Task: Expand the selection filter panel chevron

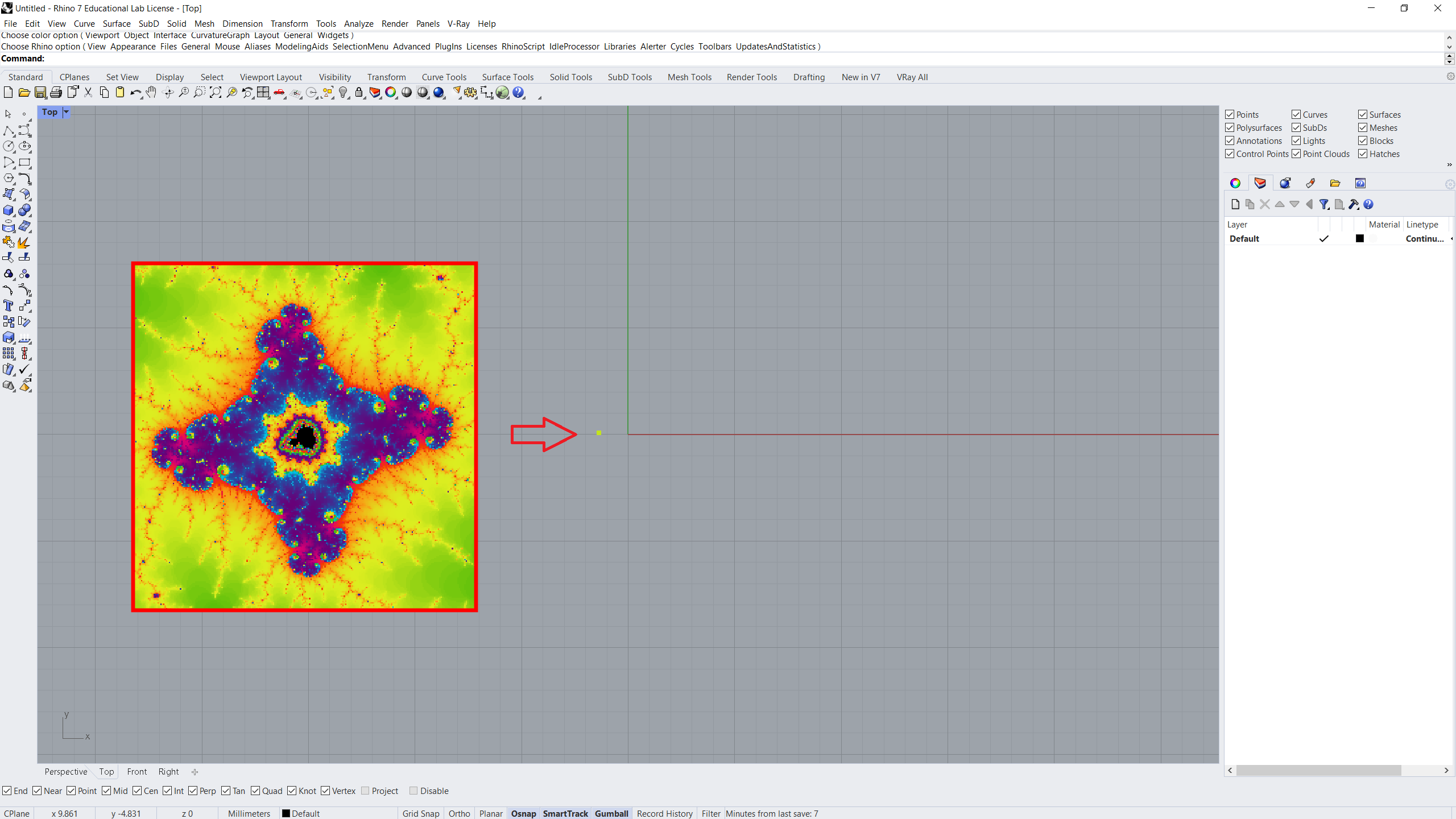Action: point(1449,165)
